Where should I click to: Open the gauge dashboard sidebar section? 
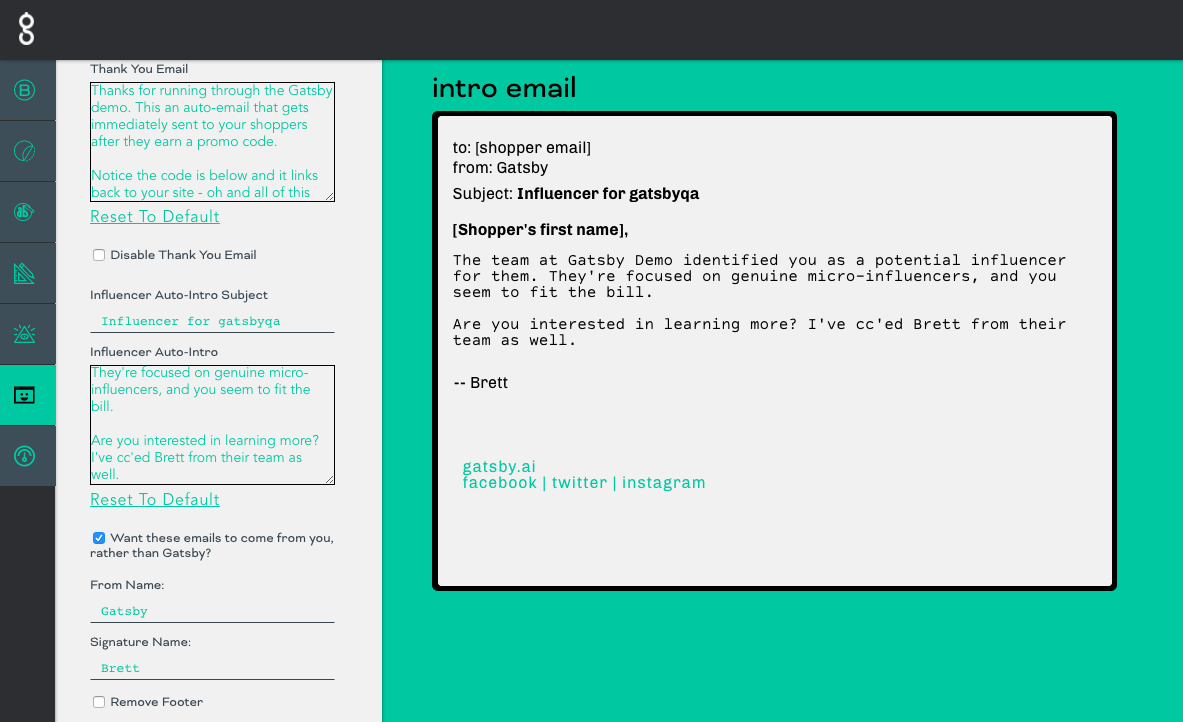(x=25, y=456)
